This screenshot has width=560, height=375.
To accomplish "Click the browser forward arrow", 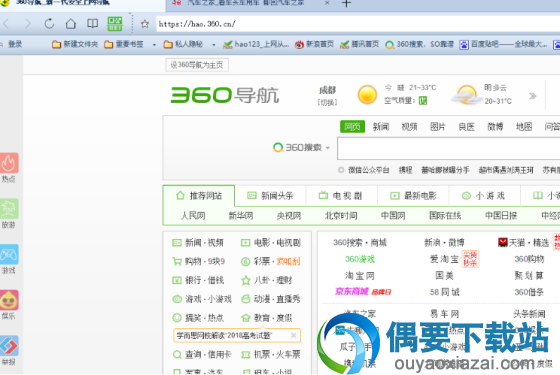I will click(x=28, y=24).
